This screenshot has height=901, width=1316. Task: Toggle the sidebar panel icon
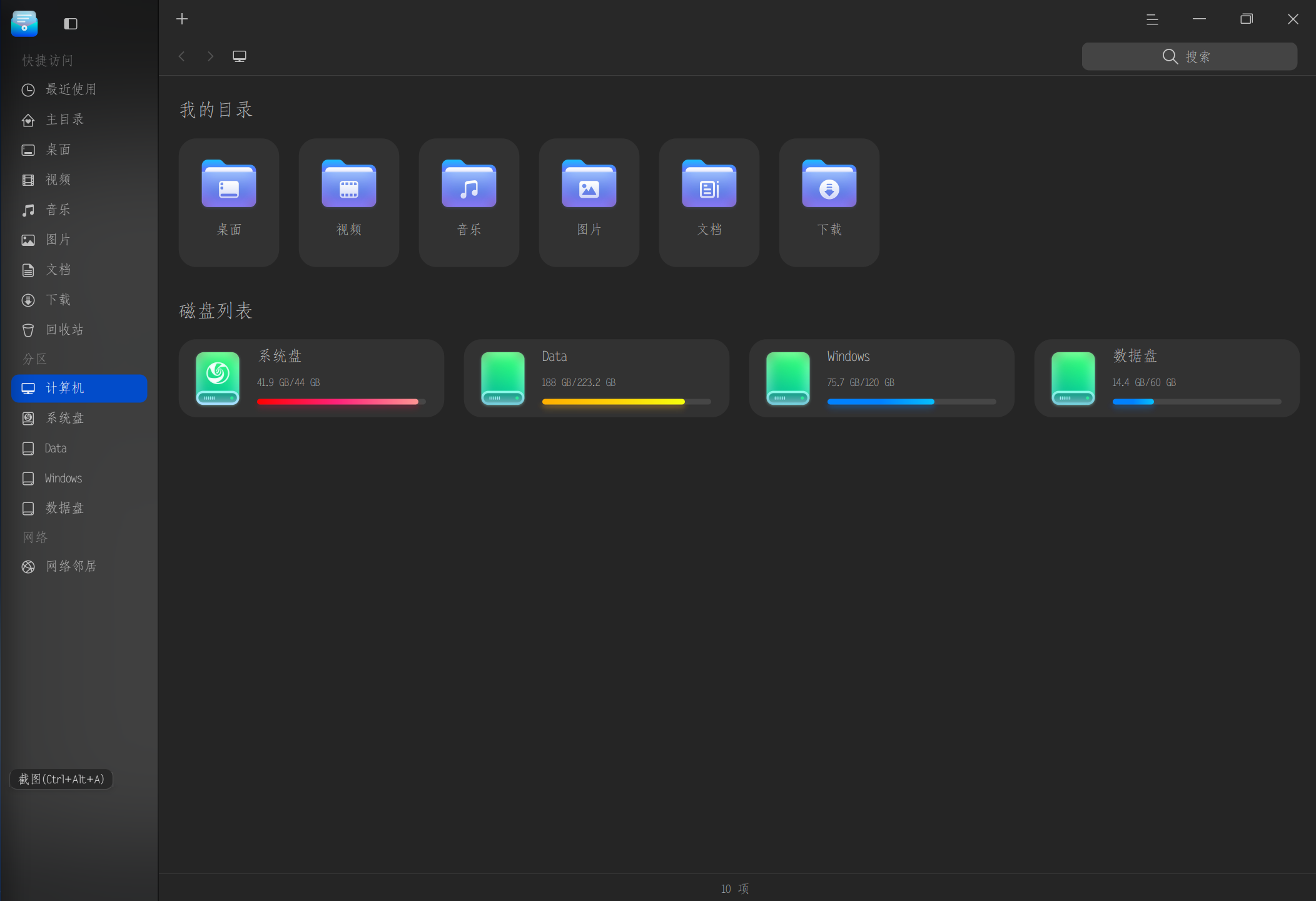pyautogui.click(x=71, y=24)
